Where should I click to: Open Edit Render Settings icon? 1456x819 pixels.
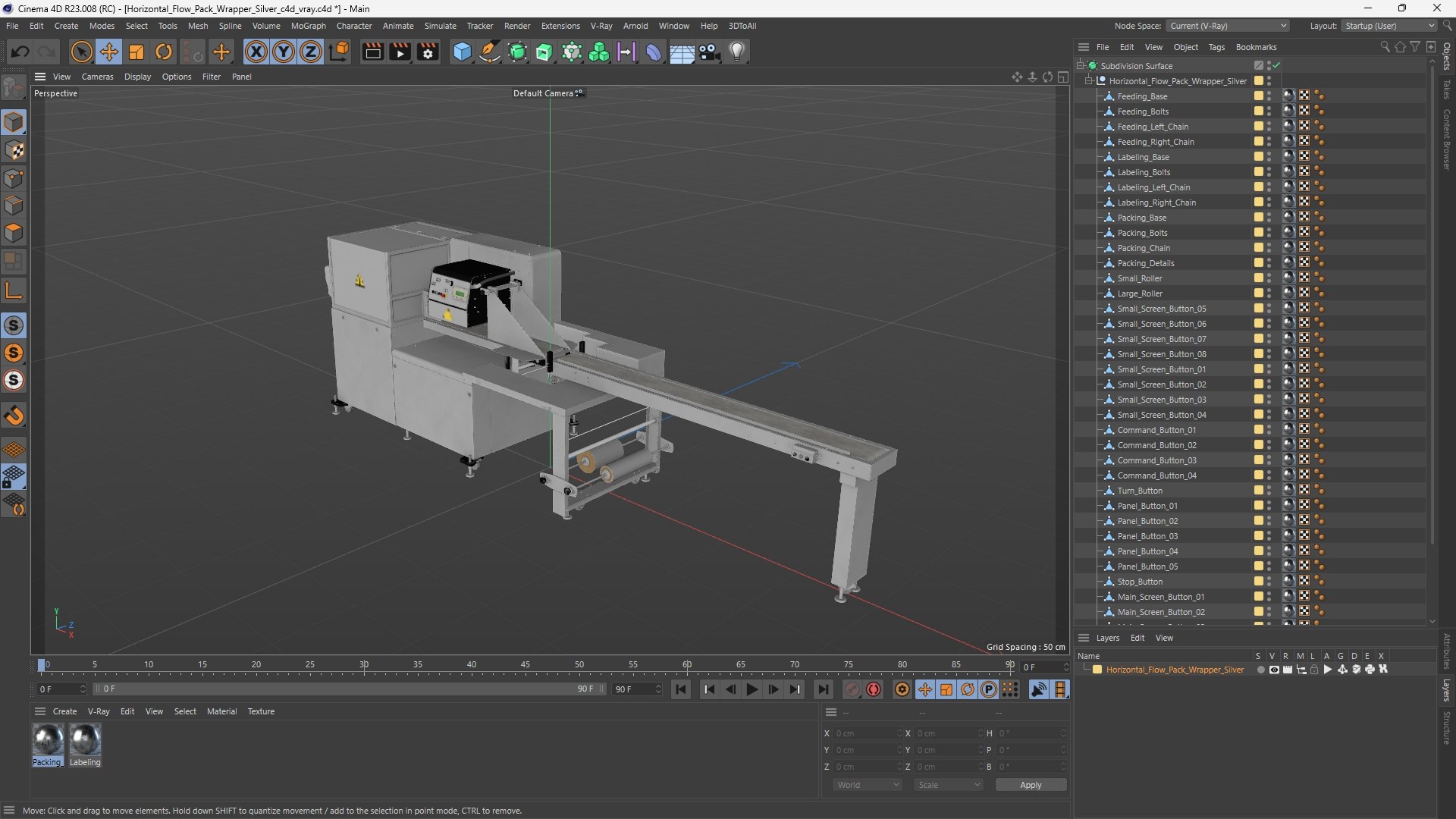click(428, 52)
